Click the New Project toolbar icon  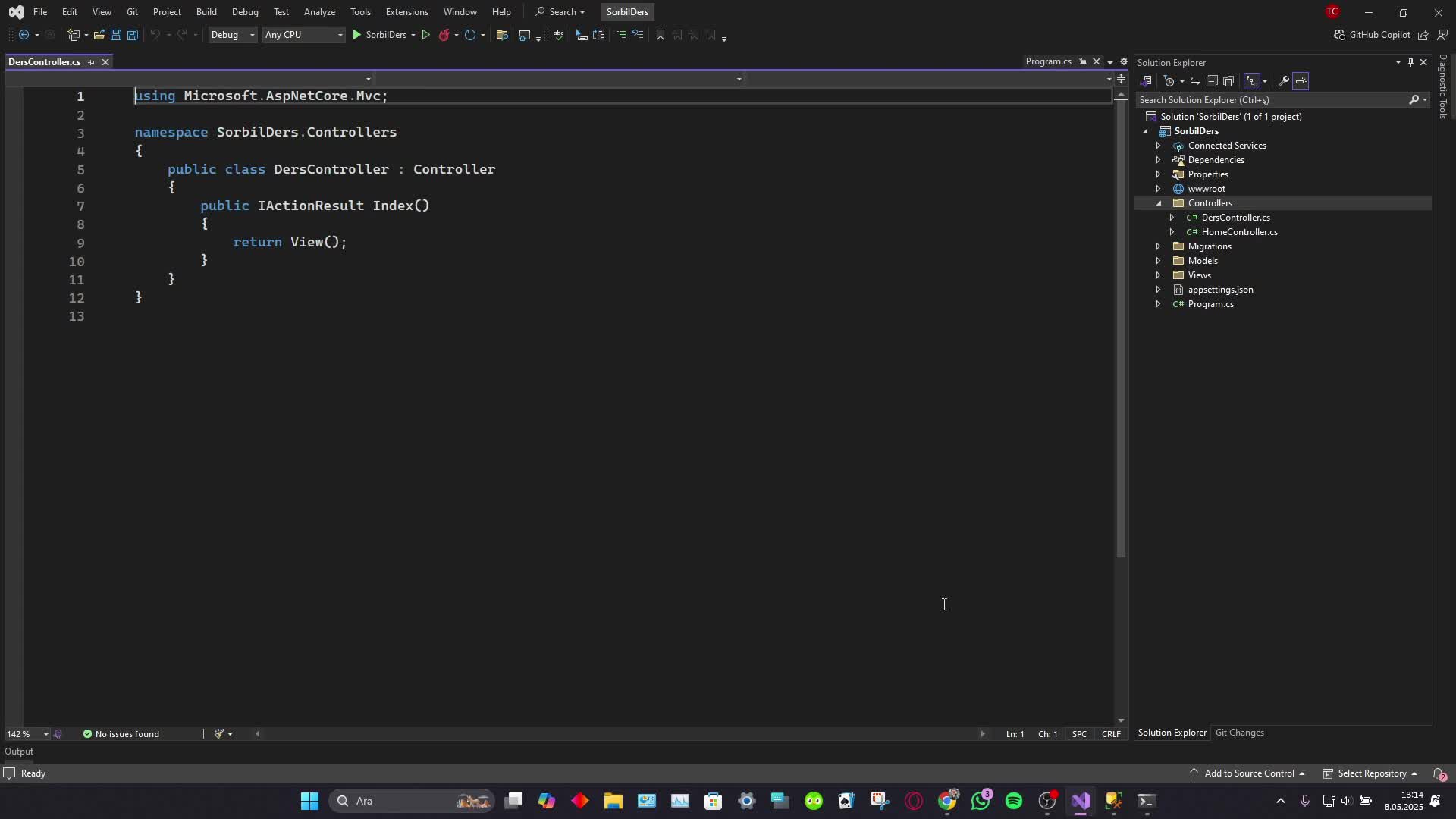[74, 35]
